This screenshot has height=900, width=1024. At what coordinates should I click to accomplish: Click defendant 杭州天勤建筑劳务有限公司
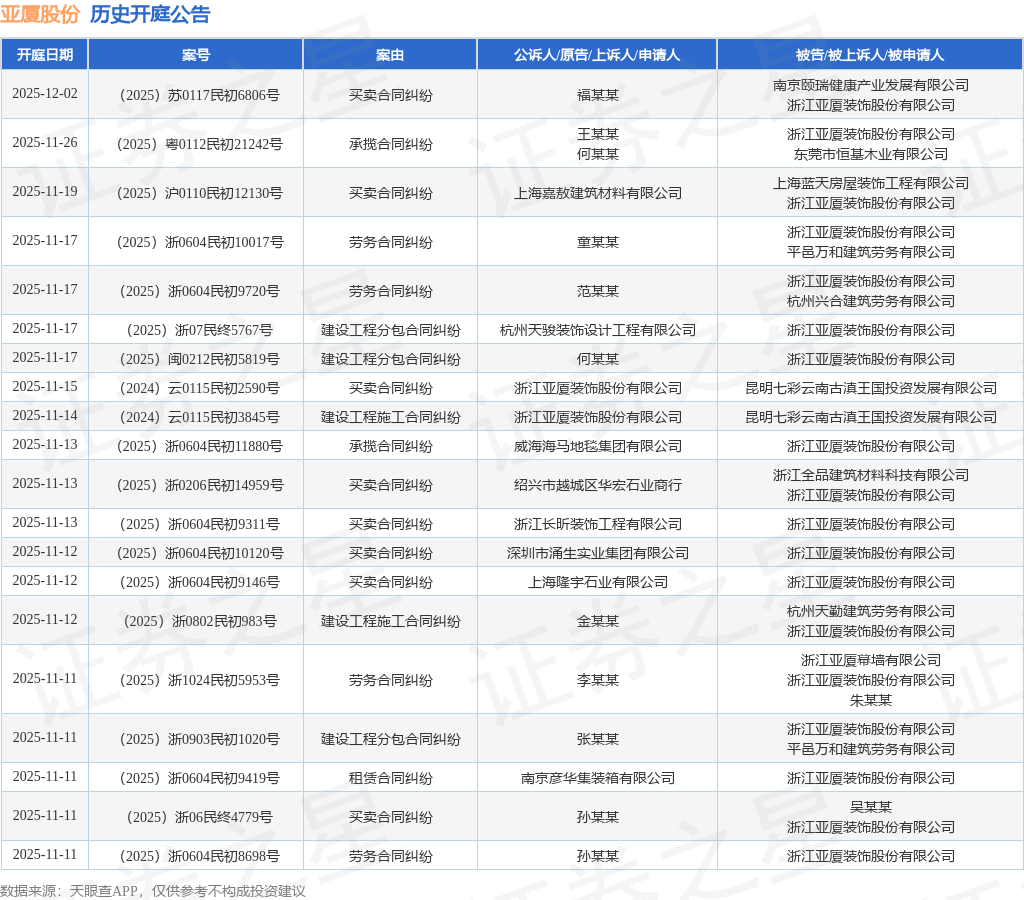(871, 611)
